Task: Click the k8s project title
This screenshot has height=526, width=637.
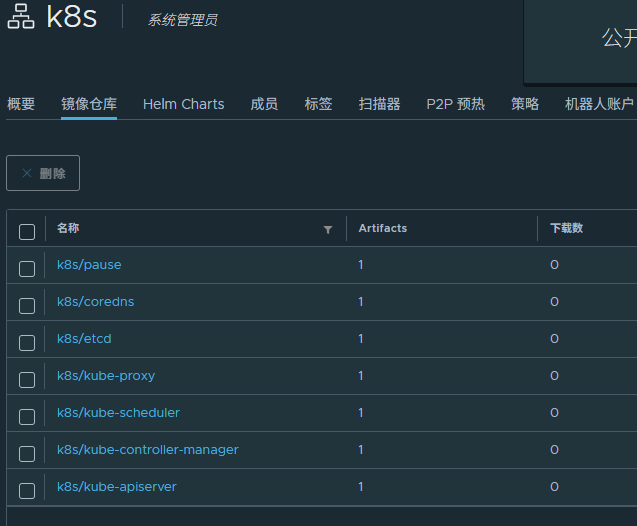Action: click(x=72, y=17)
